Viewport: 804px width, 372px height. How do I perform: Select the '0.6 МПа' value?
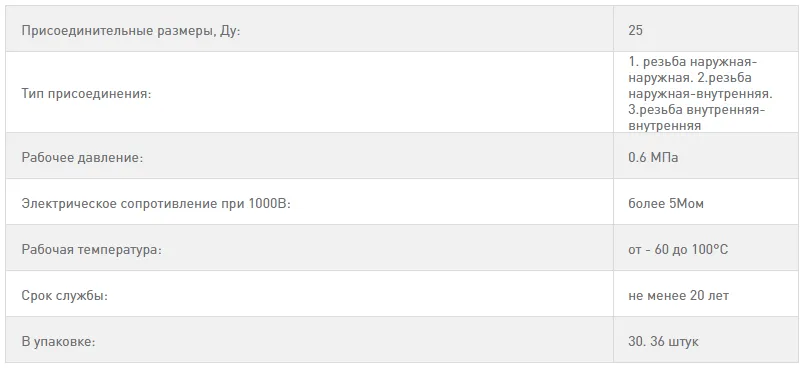click(x=653, y=158)
